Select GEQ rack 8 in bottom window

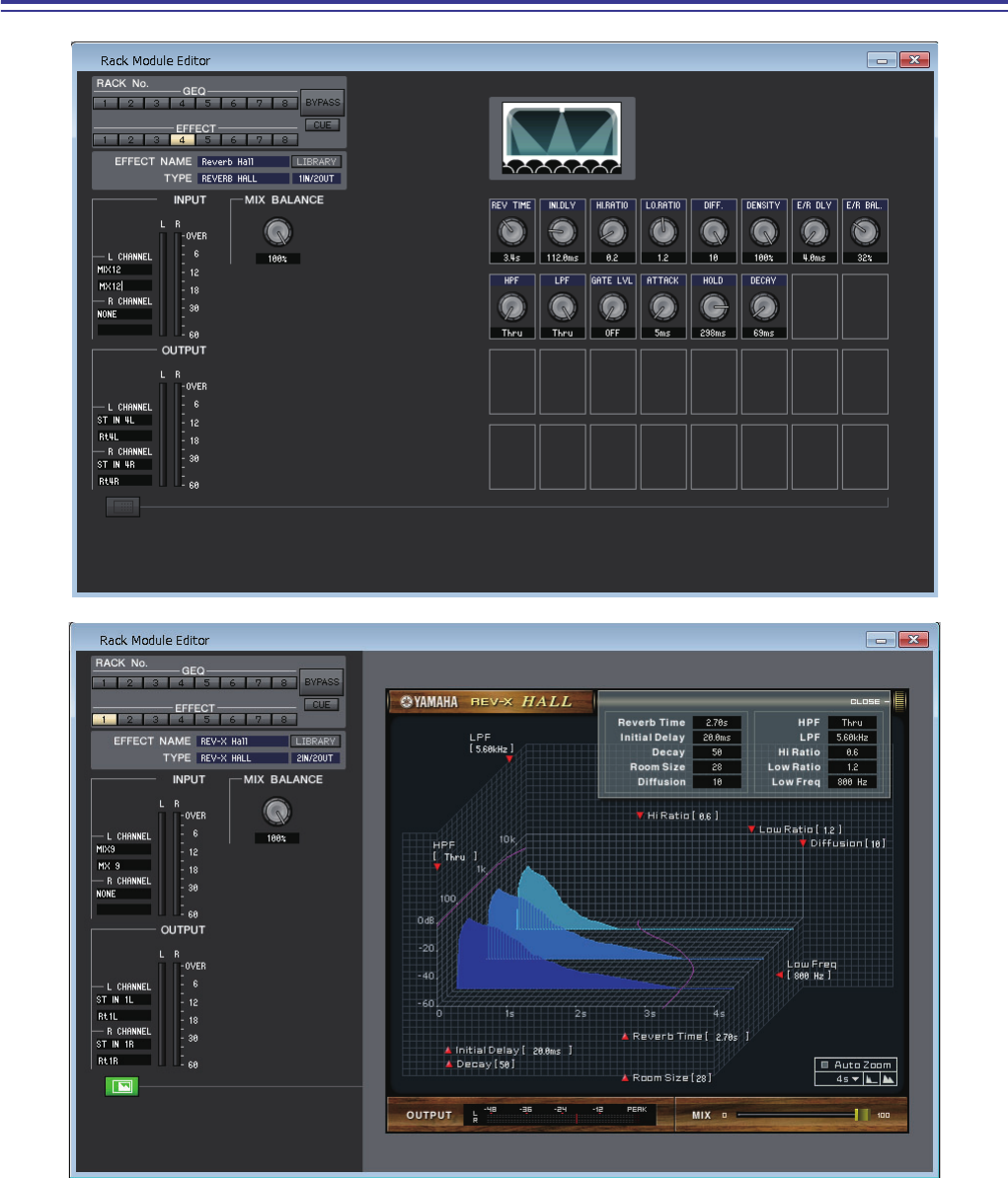pos(284,683)
